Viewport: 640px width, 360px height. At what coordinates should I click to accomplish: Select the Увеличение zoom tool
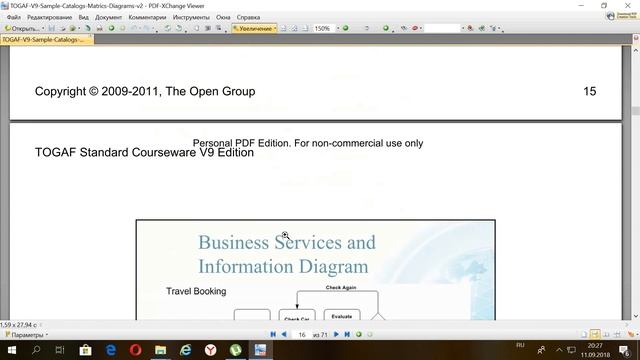[253, 28]
